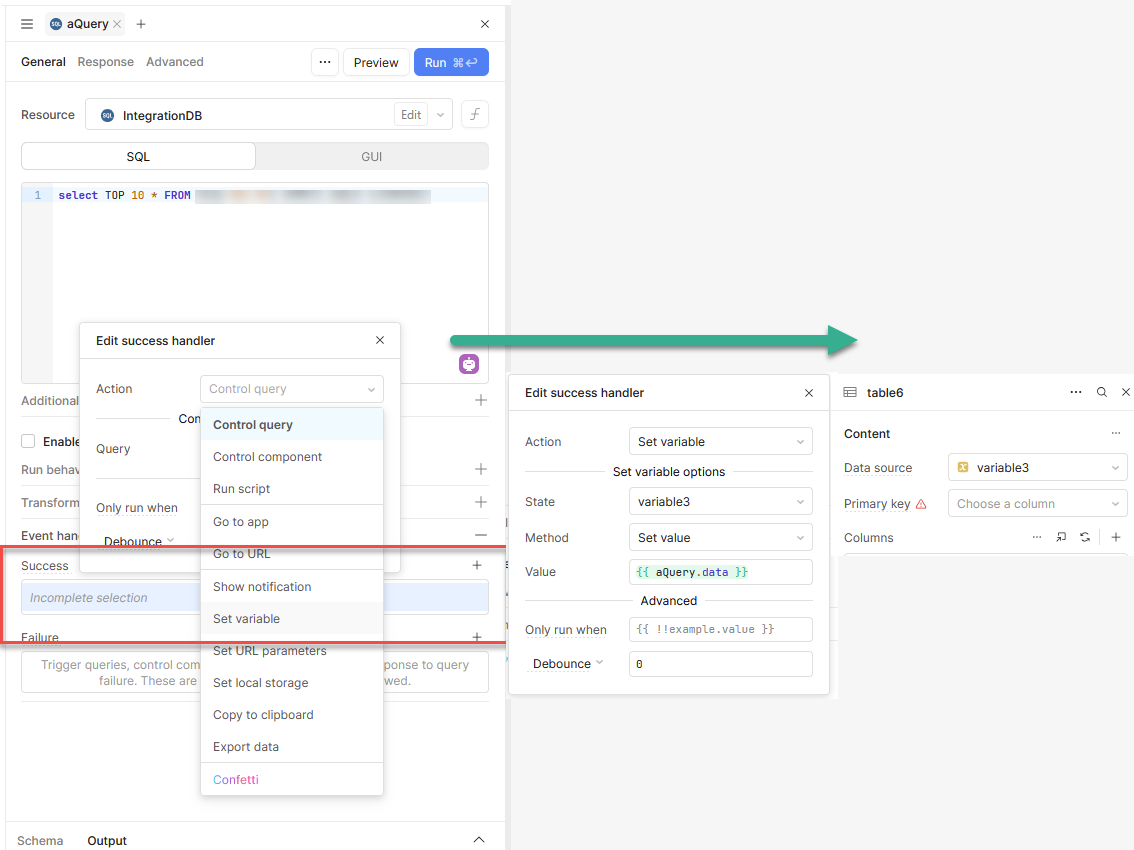Add a Failure event handler

(477, 637)
